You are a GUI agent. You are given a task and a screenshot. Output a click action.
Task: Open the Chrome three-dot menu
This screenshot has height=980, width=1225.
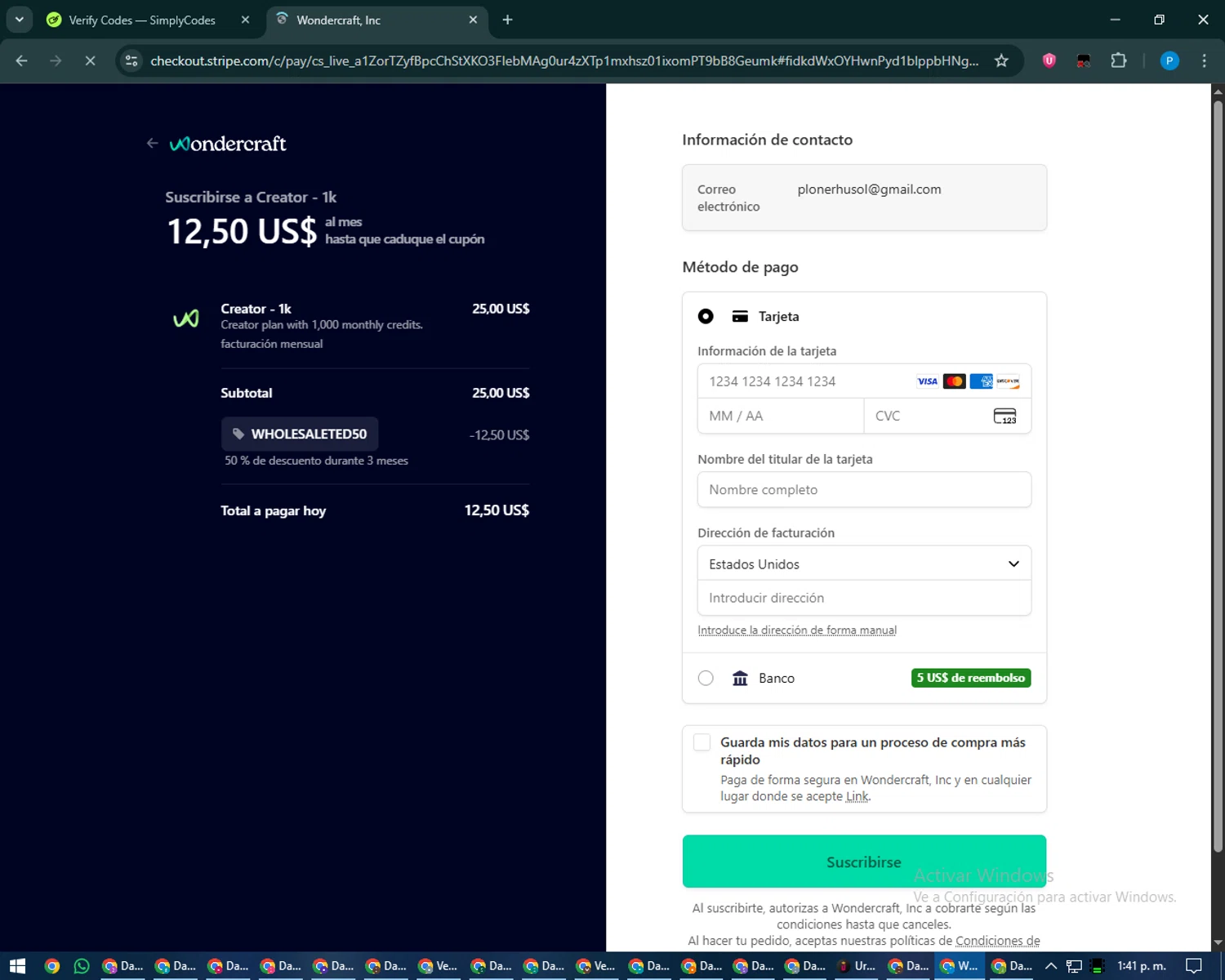coord(1204,61)
